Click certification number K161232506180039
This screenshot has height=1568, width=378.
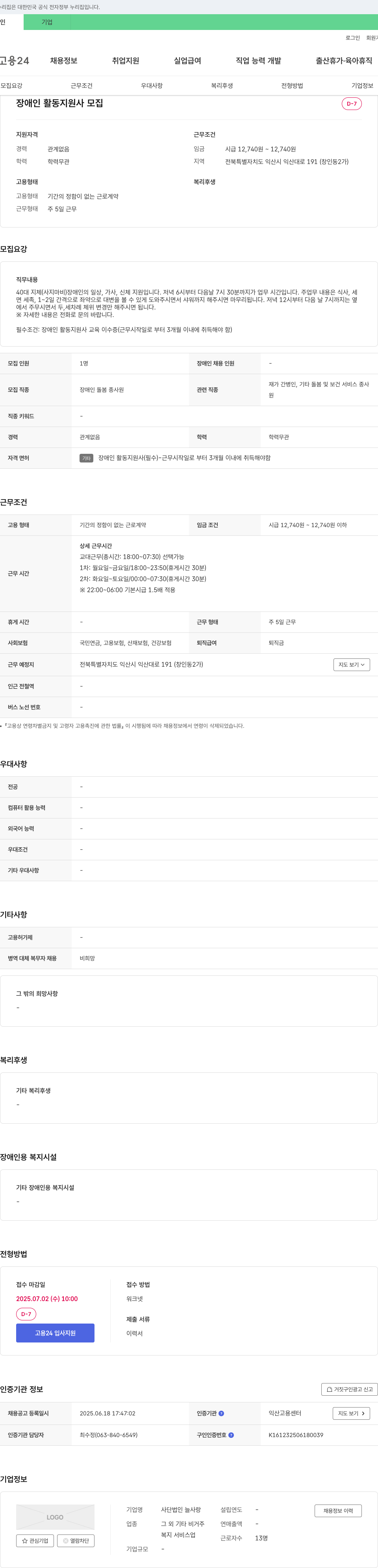click(296, 1435)
